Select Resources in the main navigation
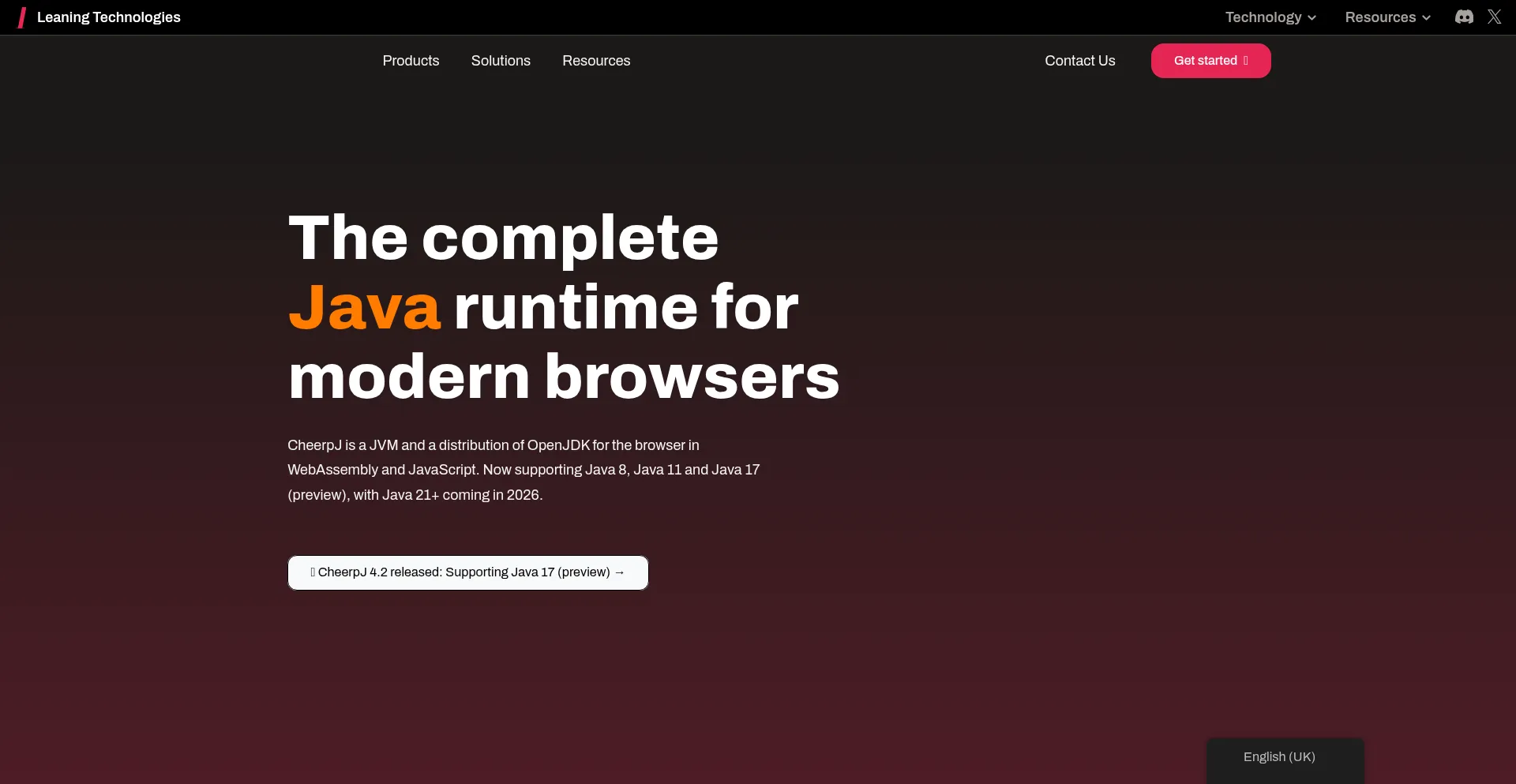 tap(596, 61)
